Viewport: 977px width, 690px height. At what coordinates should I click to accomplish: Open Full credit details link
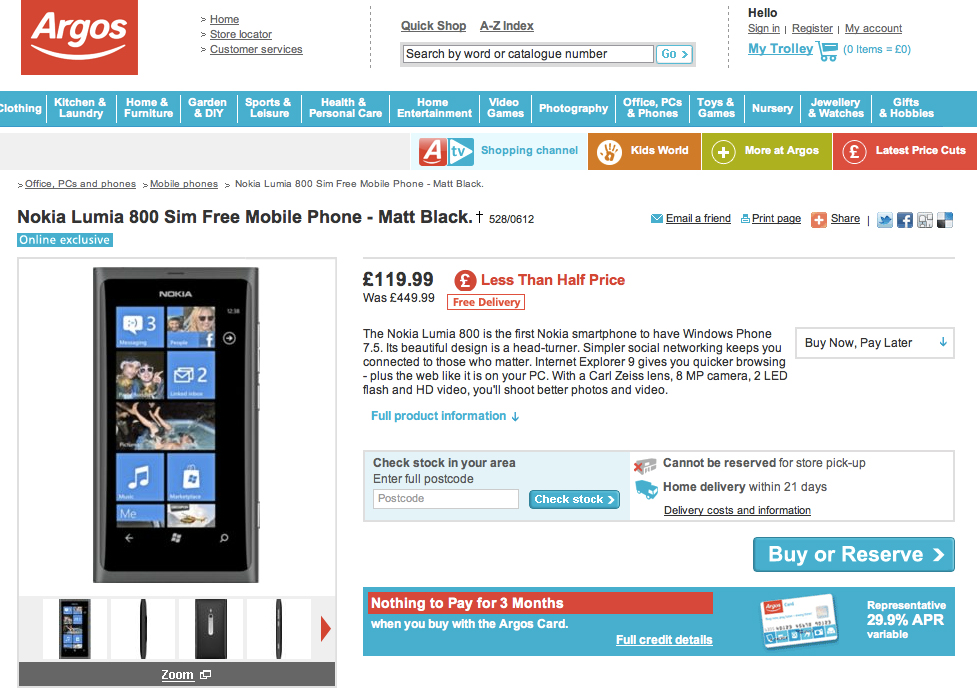[664, 640]
